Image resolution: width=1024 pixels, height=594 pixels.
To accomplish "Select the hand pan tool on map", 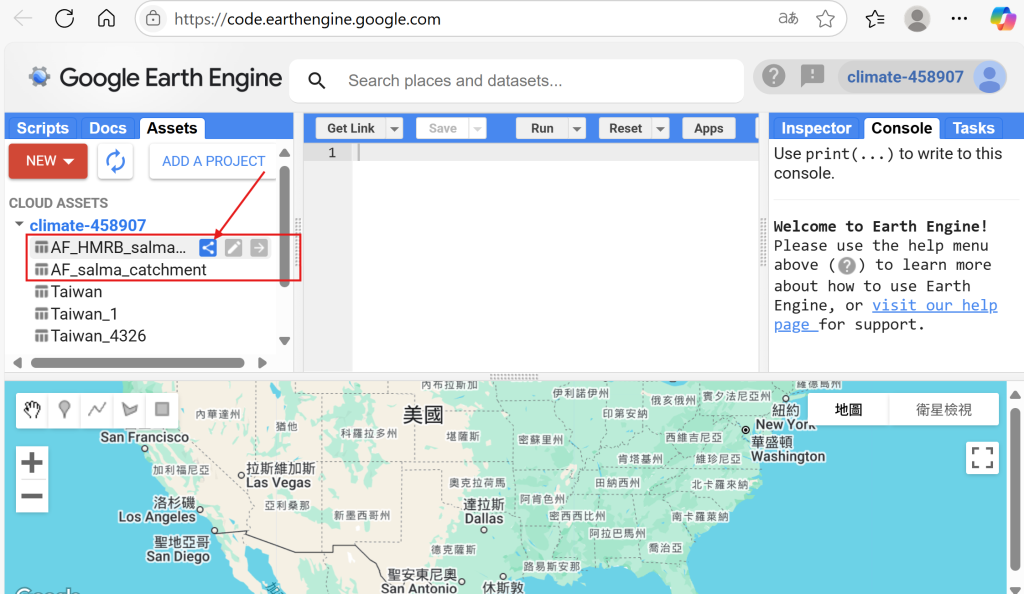I will tap(32, 409).
